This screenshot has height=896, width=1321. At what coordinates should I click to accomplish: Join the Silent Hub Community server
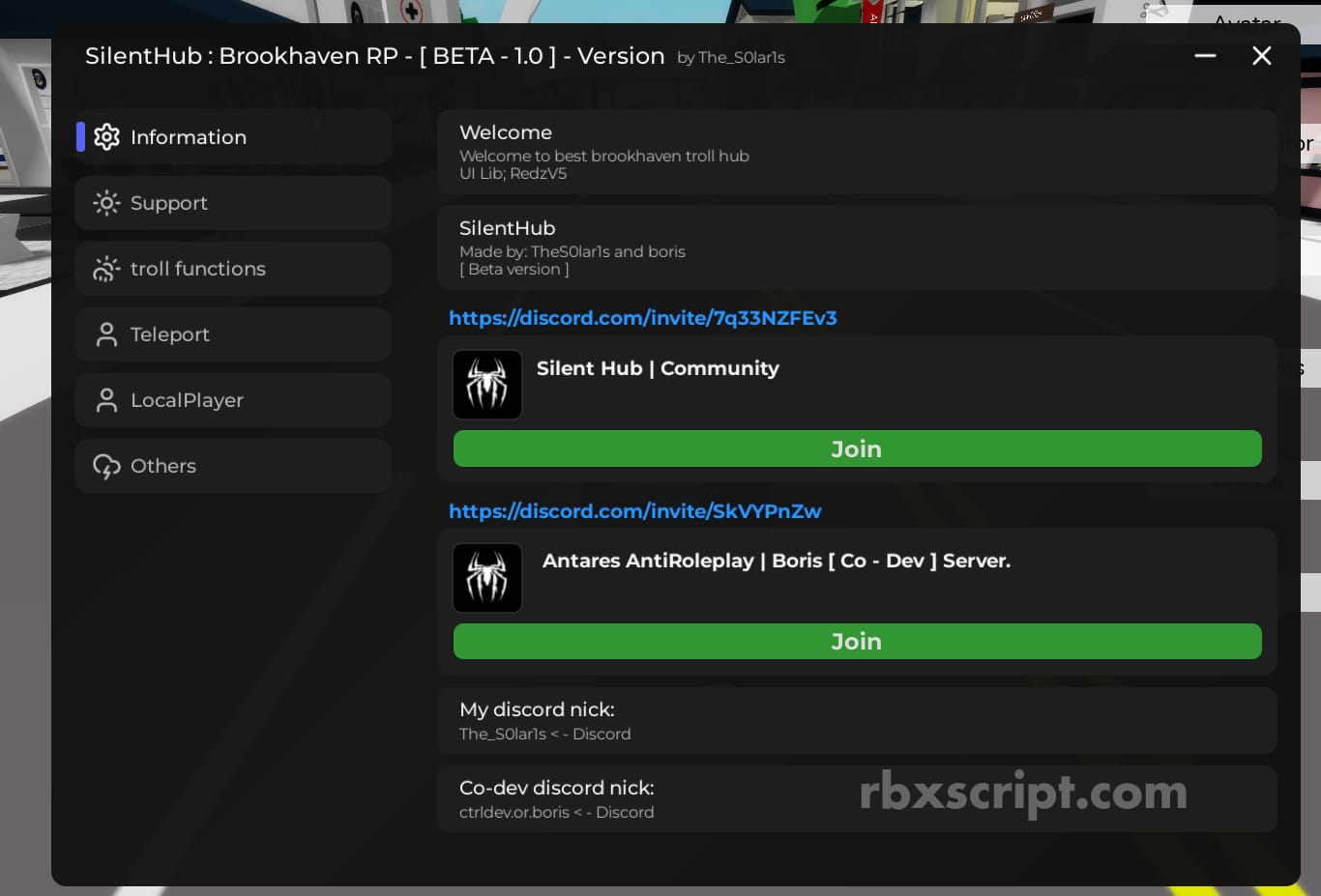[857, 448]
